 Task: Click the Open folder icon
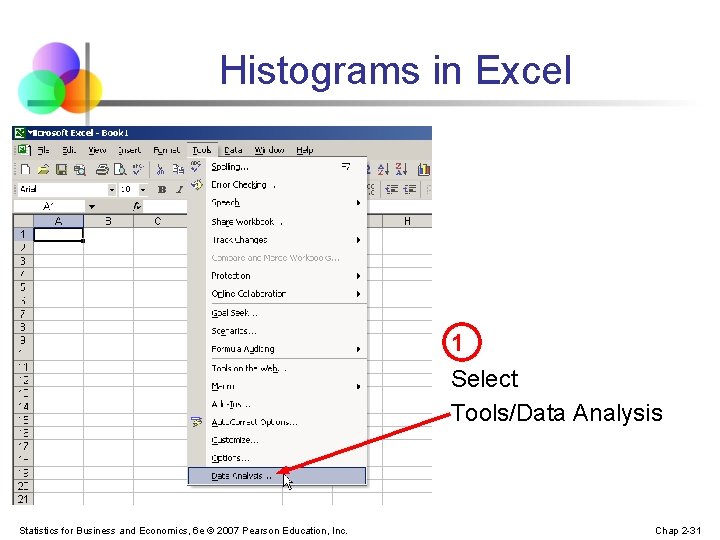[x=43, y=169]
